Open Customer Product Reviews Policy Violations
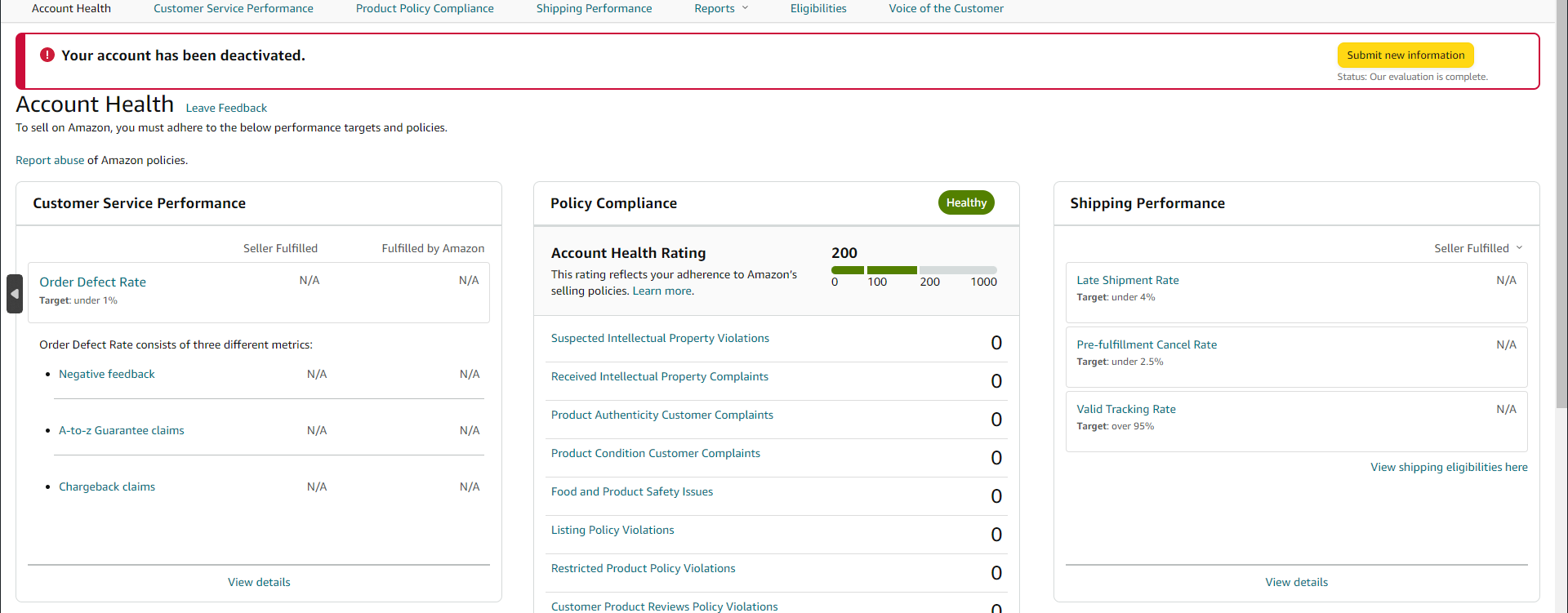The width and height of the screenshot is (1568, 613). click(x=665, y=606)
